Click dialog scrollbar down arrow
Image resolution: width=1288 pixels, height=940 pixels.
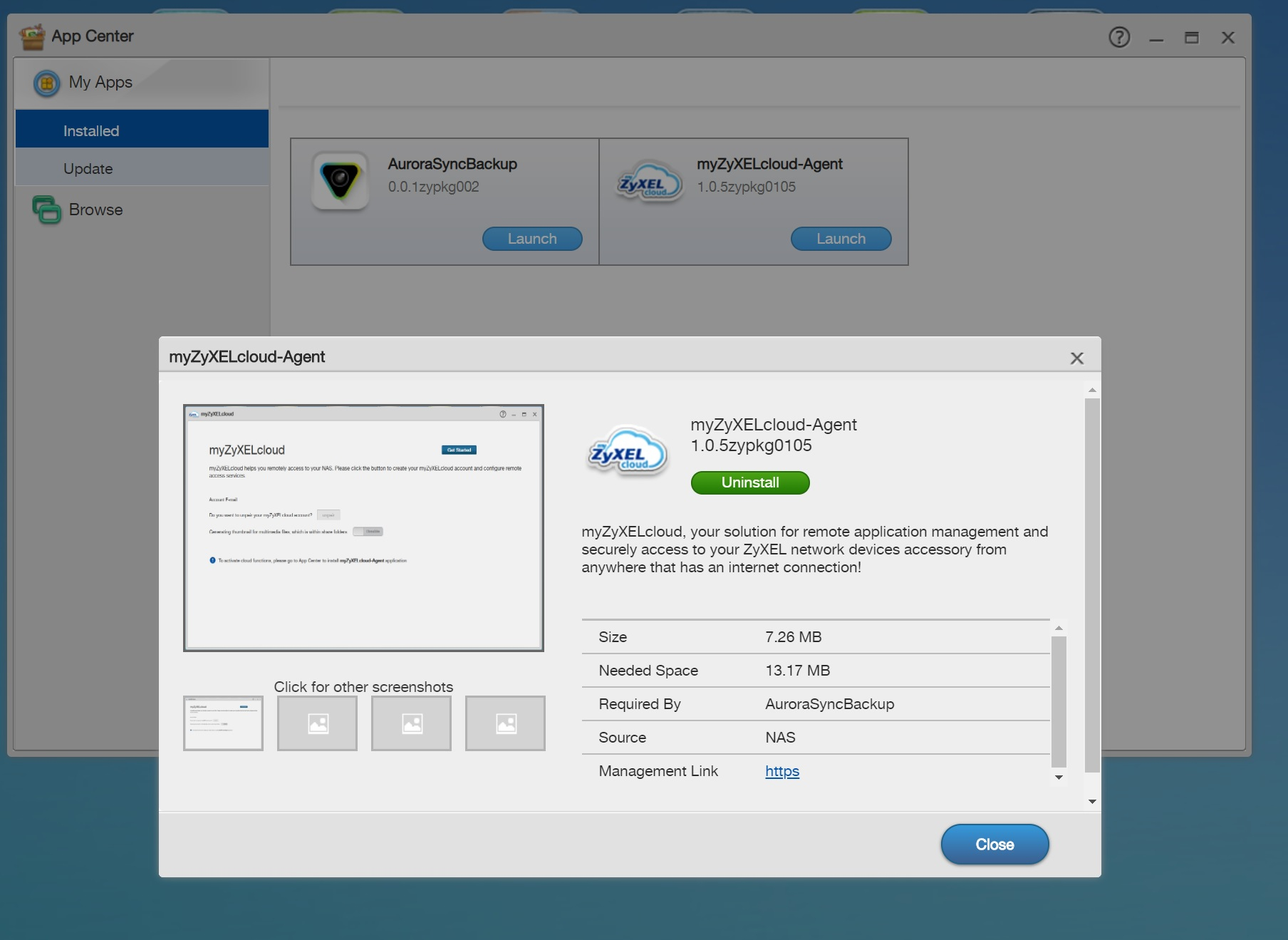pyautogui.click(x=1092, y=802)
